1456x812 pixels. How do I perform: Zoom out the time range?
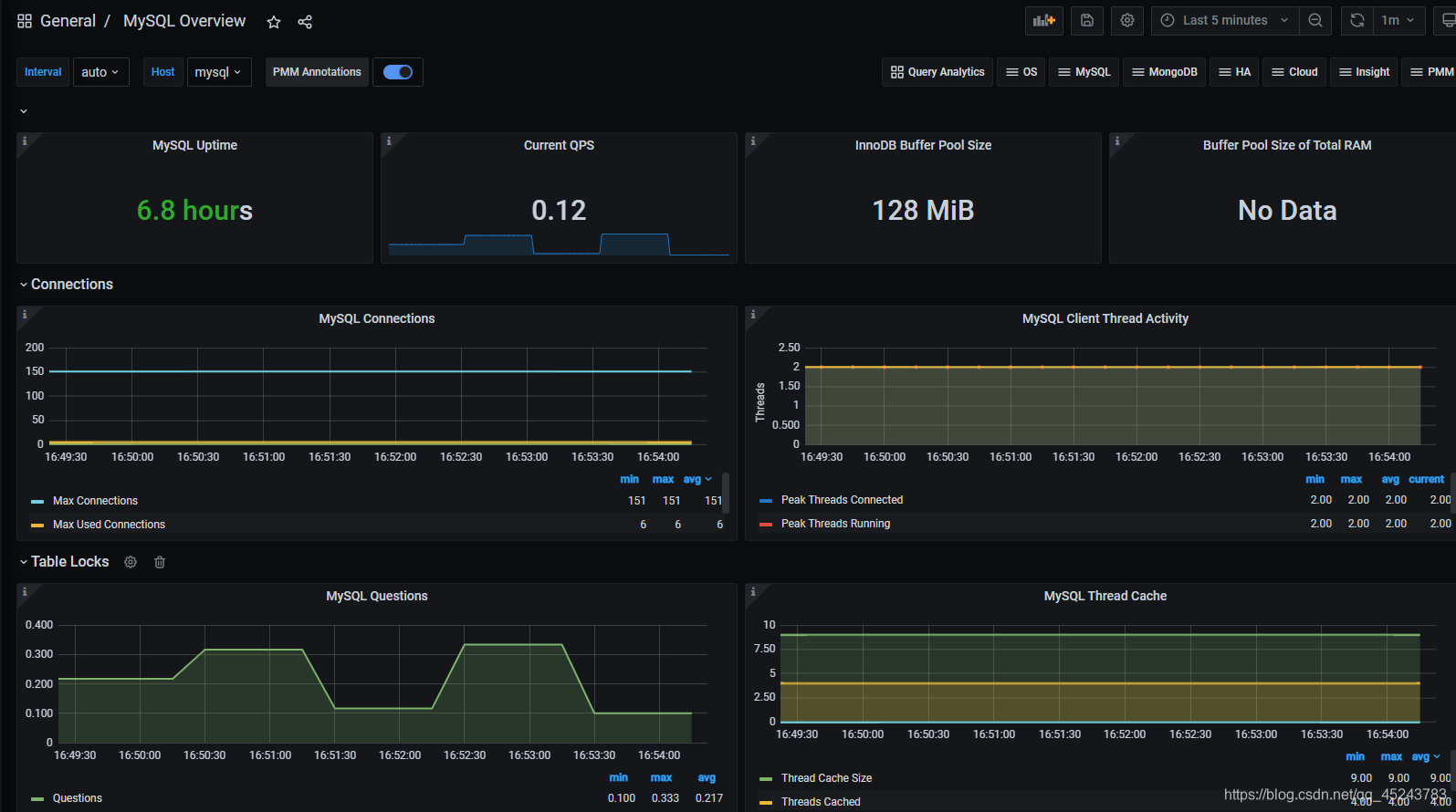1315,20
